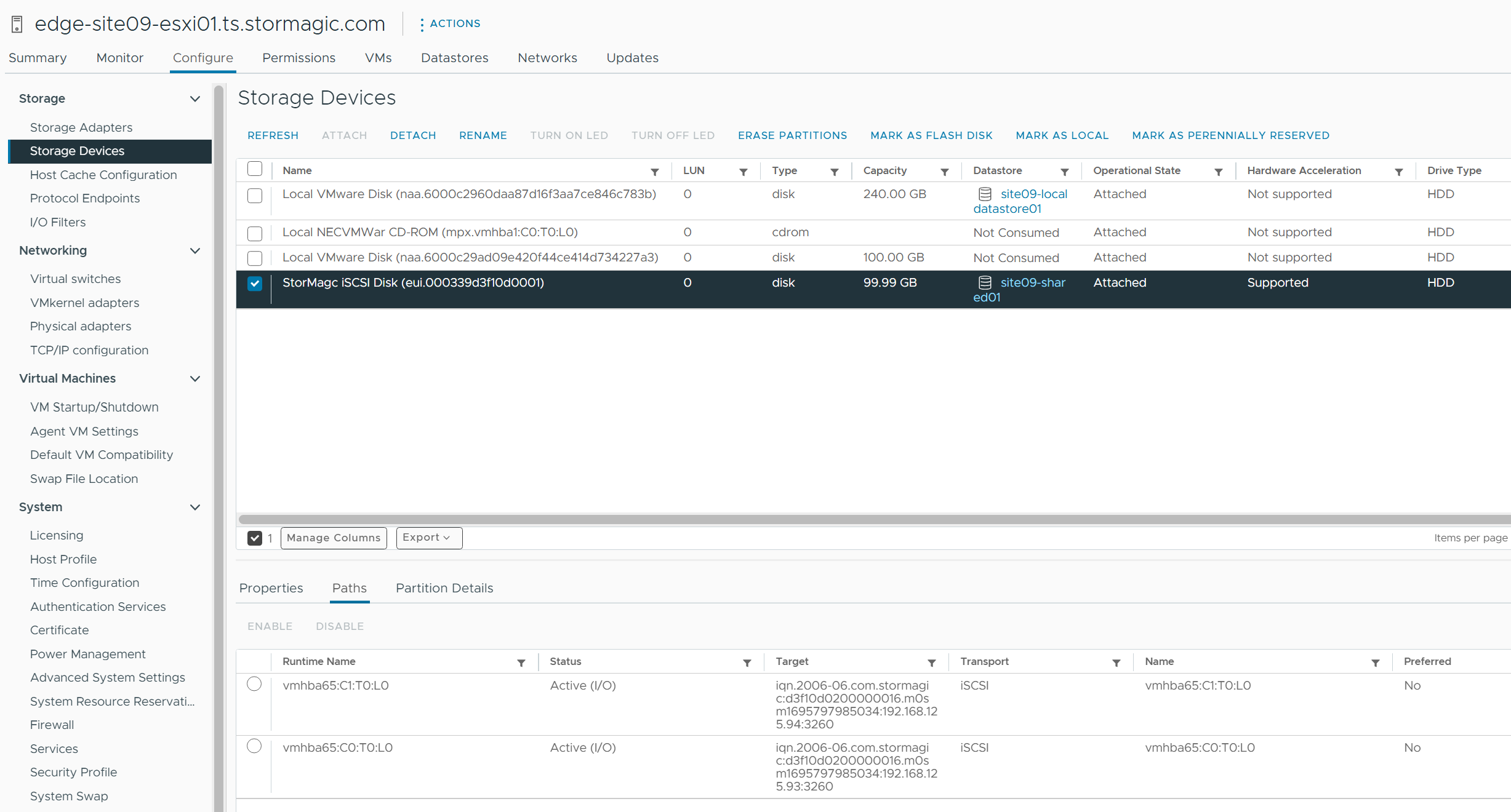Click Detach for the selected device
This screenshot has width=1511, height=812.
click(413, 135)
